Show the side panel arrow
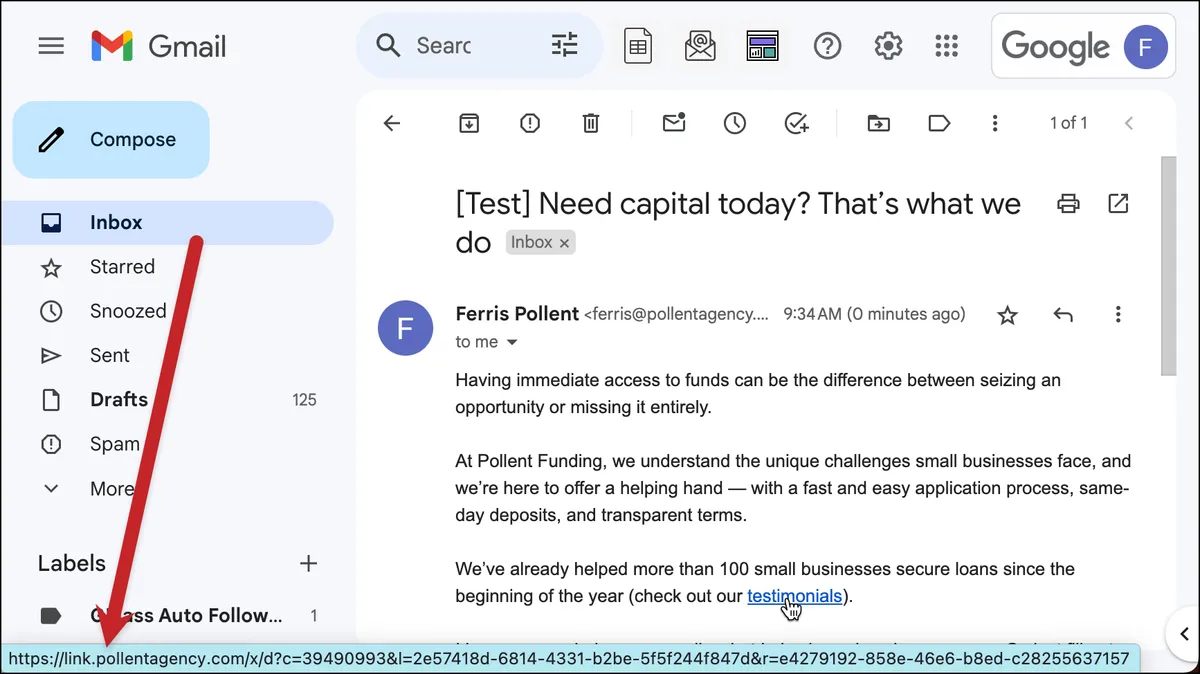Viewport: 1200px width, 674px height. tap(1184, 633)
